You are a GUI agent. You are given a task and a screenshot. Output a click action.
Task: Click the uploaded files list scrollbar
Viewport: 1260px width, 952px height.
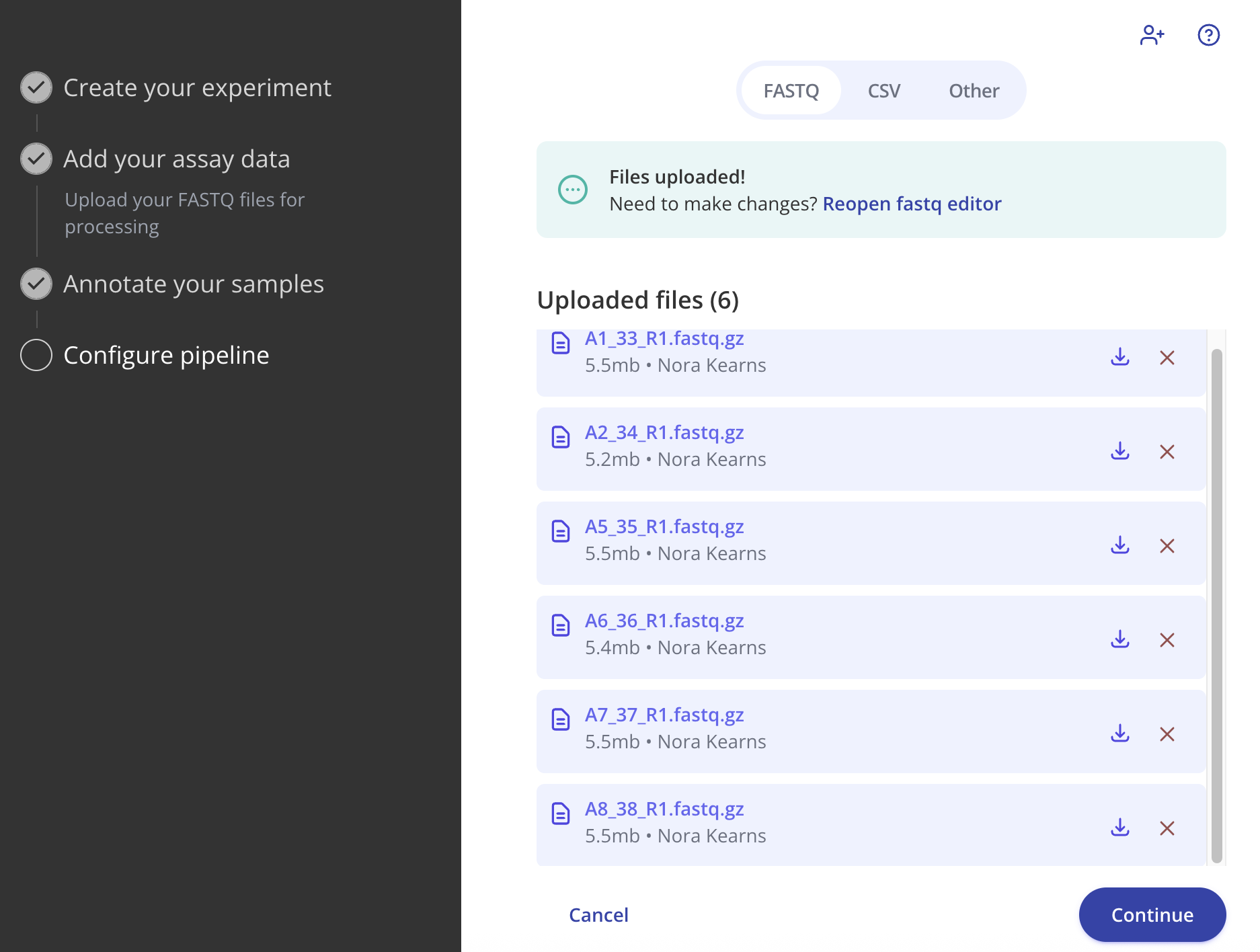[x=1216, y=605]
